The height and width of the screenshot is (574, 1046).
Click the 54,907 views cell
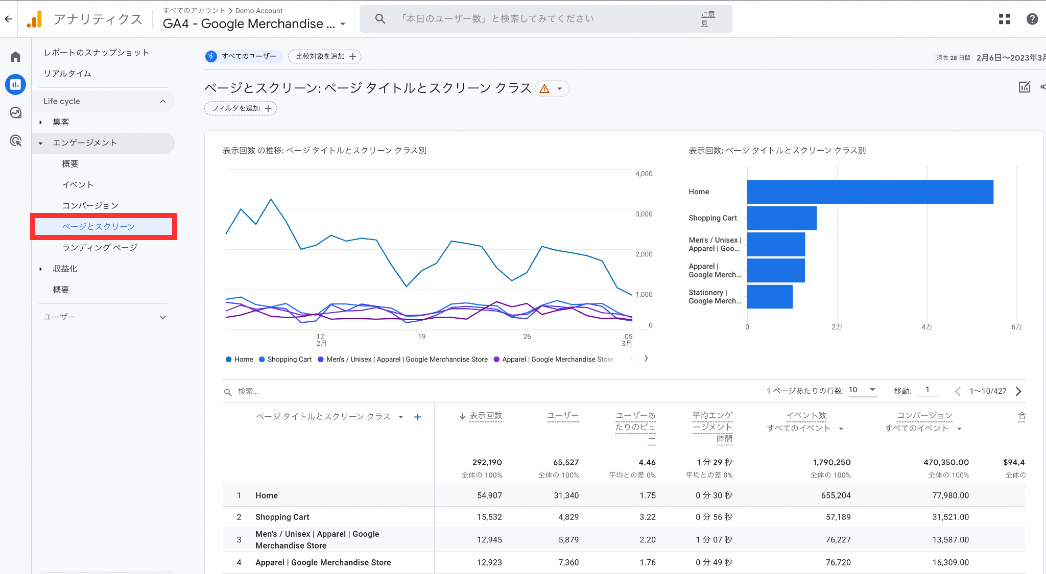pos(490,495)
